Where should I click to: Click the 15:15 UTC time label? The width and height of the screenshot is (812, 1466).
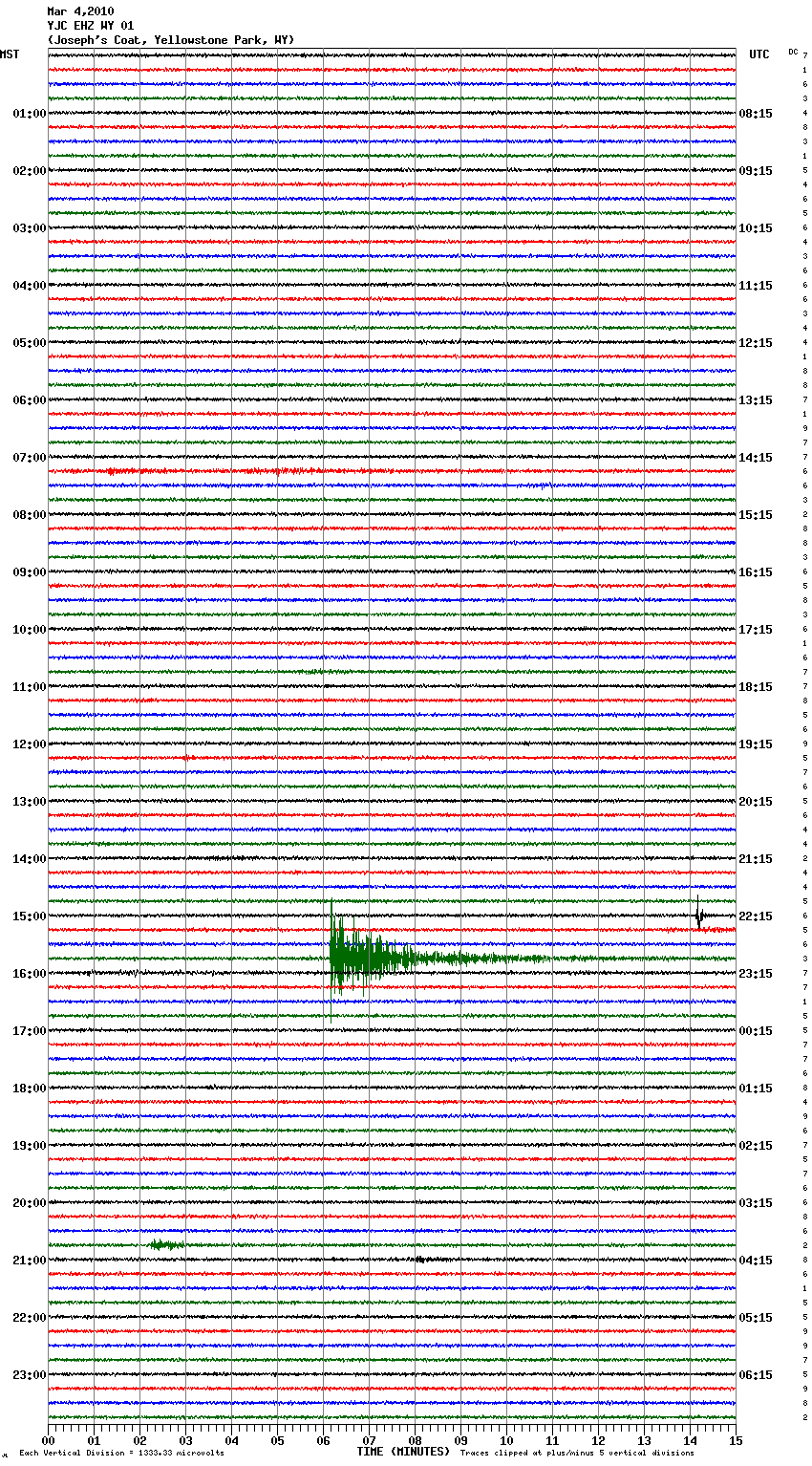[x=756, y=515]
